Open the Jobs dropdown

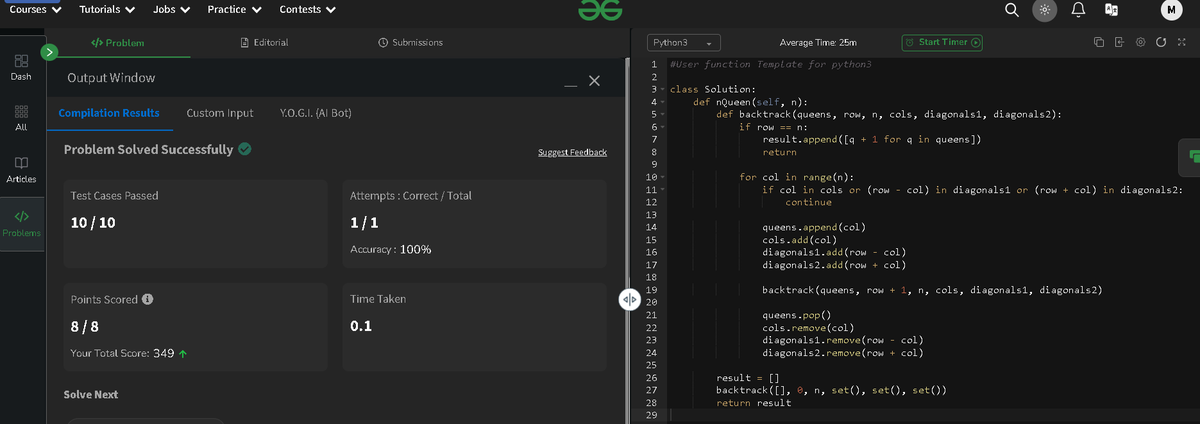click(172, 9)
